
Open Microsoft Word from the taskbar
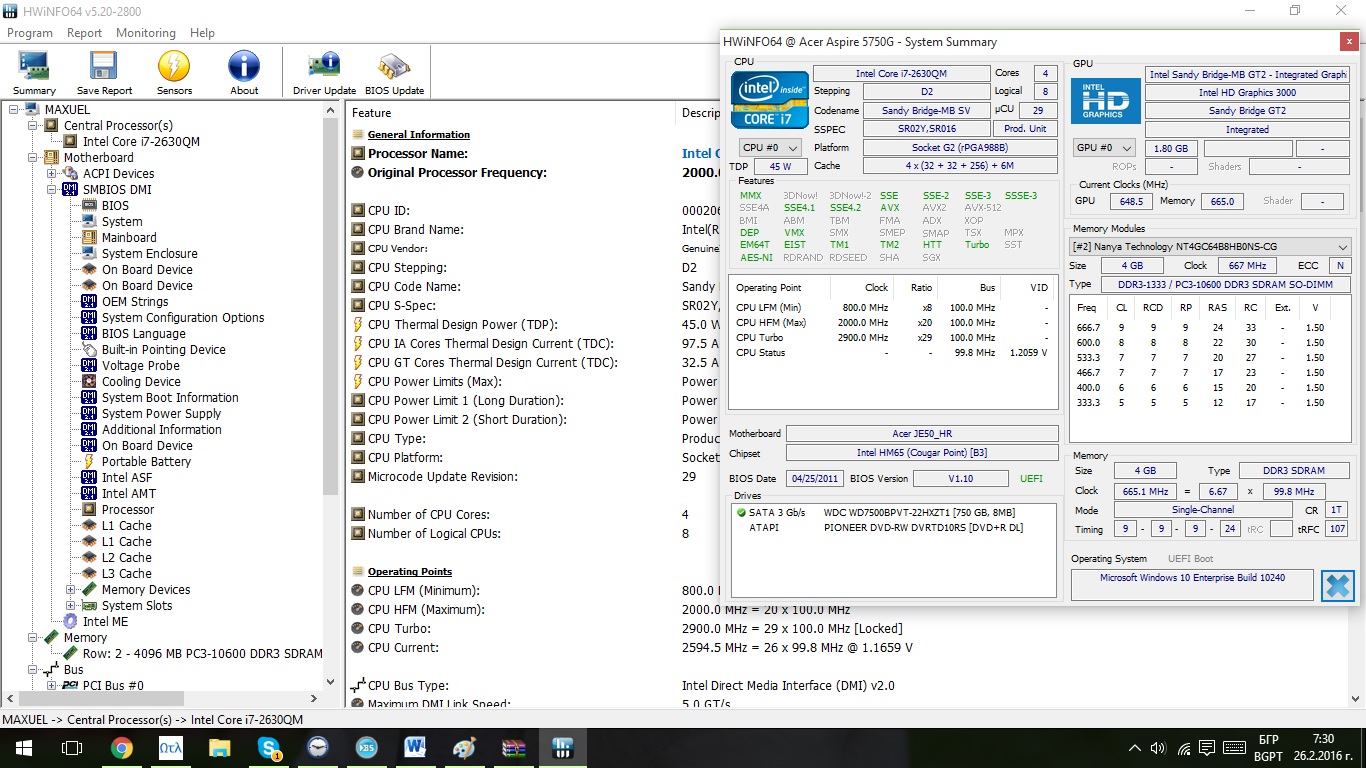click(x=415, y=747)
